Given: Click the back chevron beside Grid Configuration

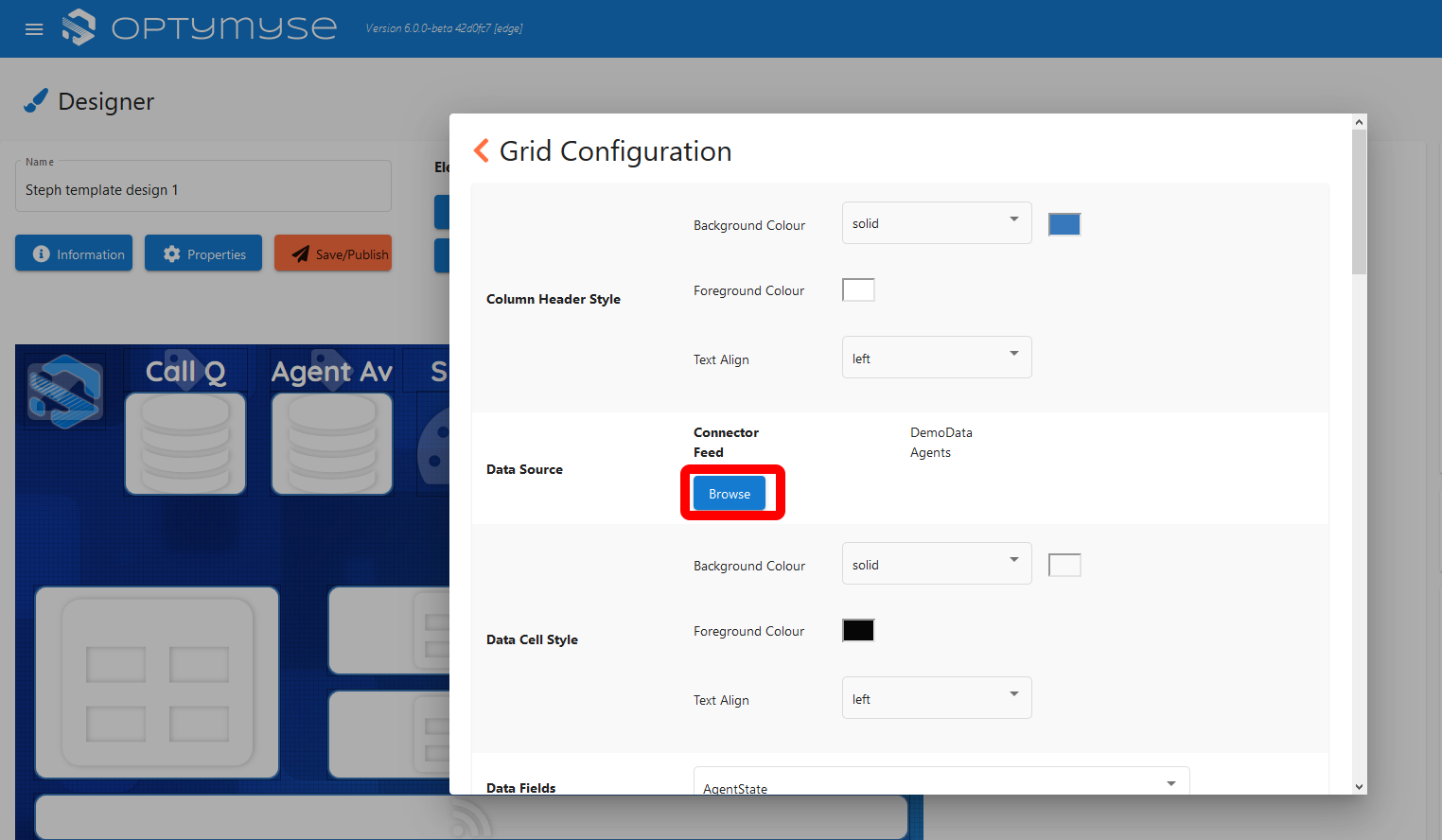Looking at the screenshot, I should (482, 151).
